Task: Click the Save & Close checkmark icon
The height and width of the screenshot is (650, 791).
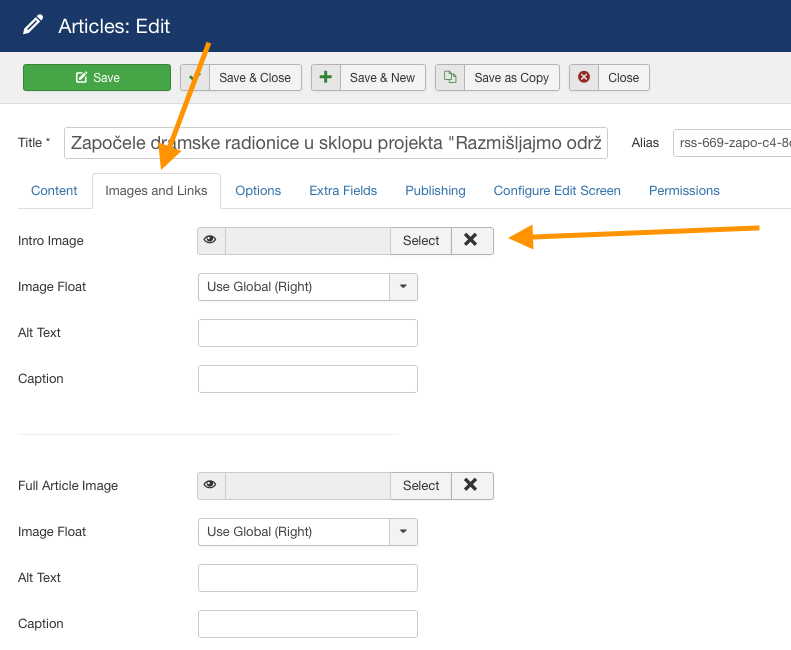Action: (195, 78)
